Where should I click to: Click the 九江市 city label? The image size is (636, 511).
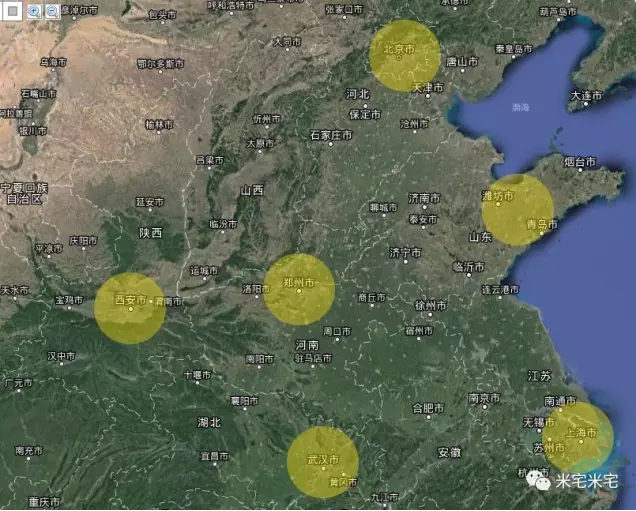click(x=385, y=497)
